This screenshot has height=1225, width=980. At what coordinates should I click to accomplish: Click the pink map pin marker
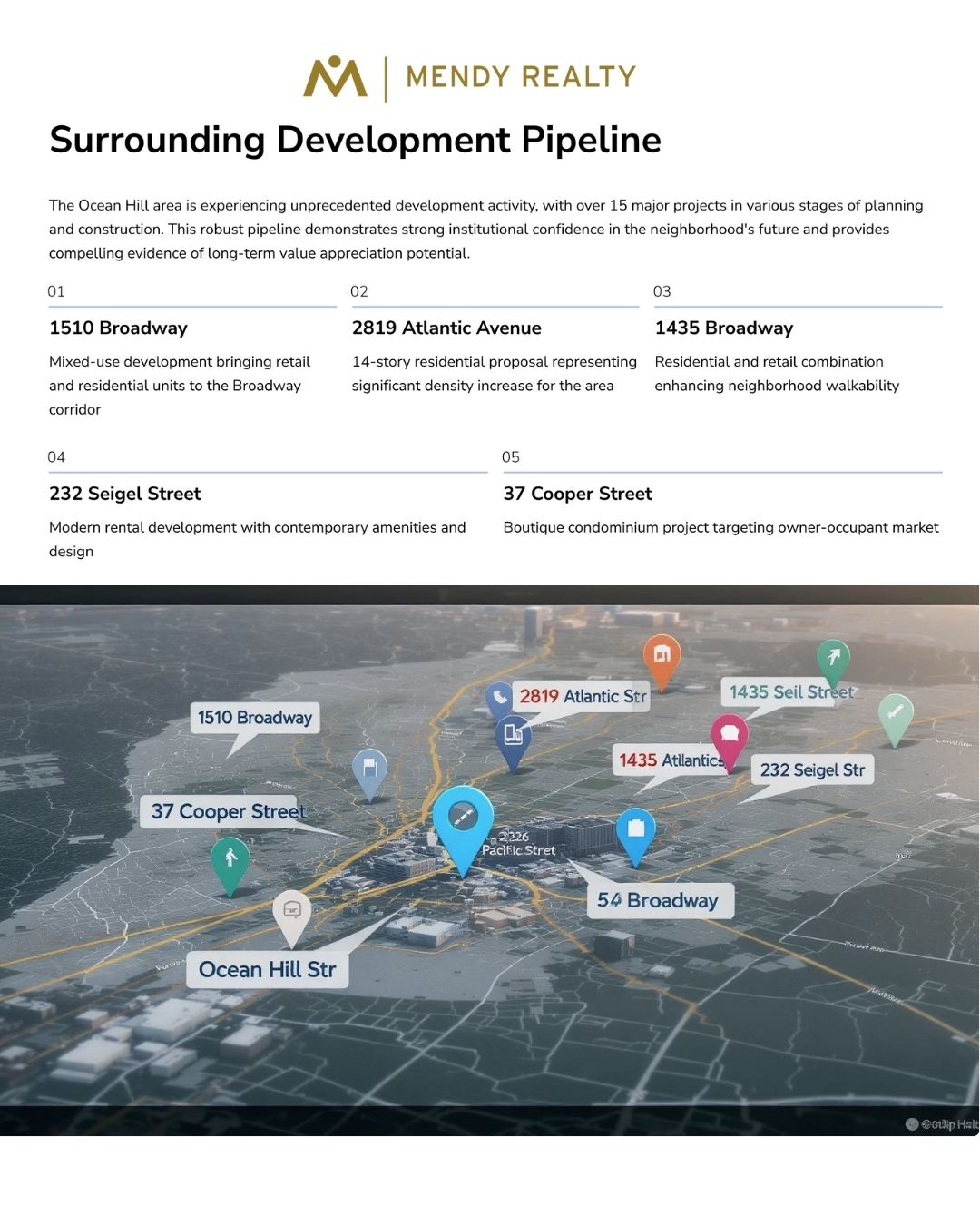(729, 735)
